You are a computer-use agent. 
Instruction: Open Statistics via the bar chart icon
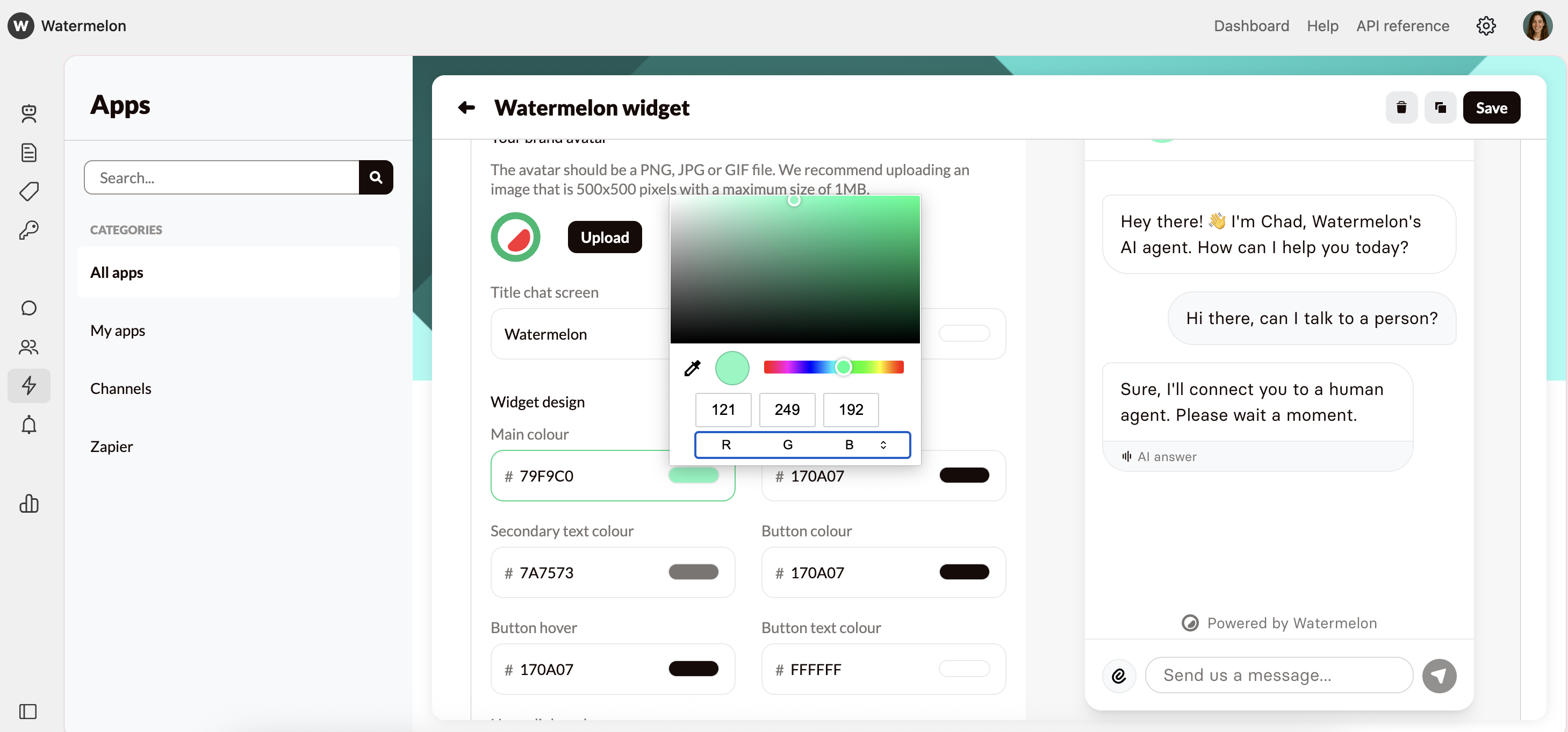pyautogui.click(x=29, y=504)
